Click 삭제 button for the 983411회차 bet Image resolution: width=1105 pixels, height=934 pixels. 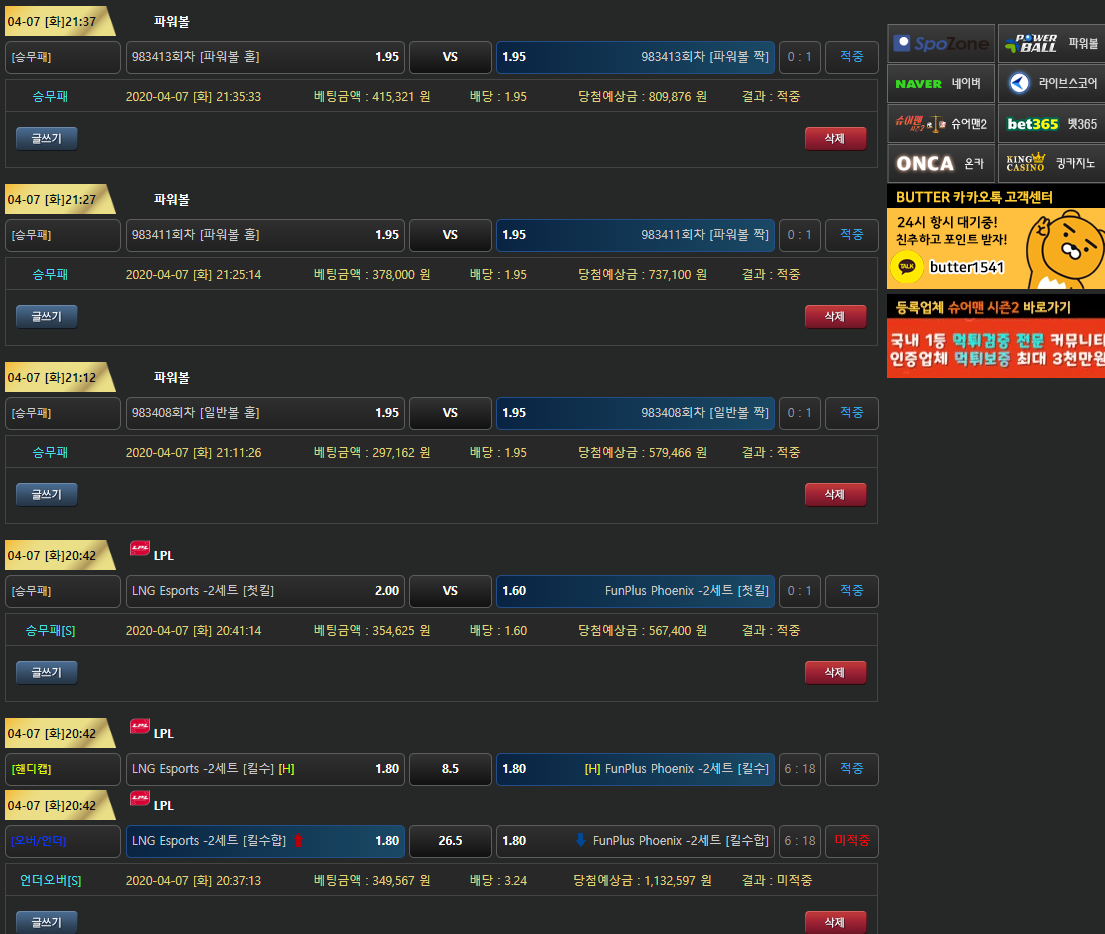(835, 316)
